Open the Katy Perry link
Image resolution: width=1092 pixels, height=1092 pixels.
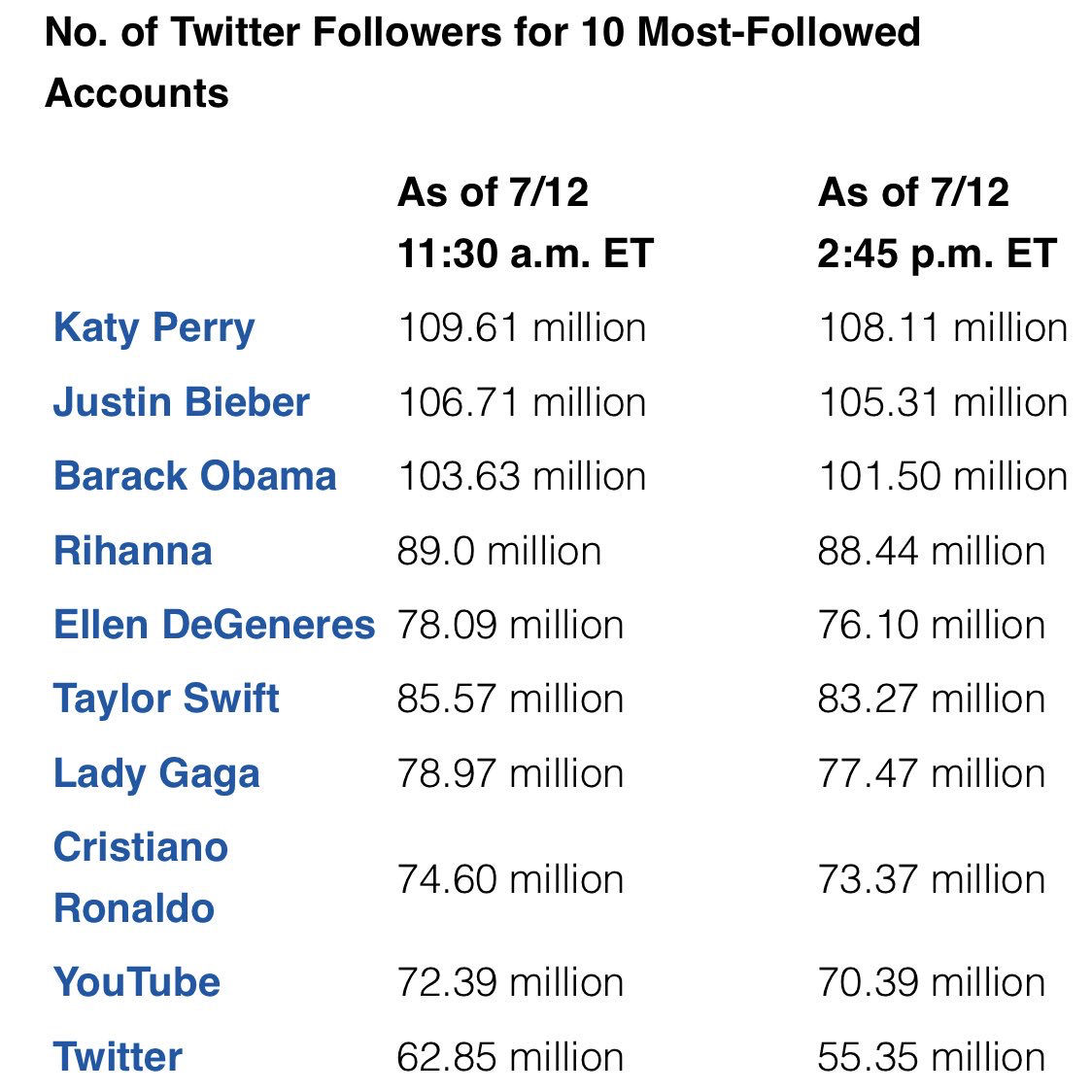pyautogui.click(x=154, y=328)
